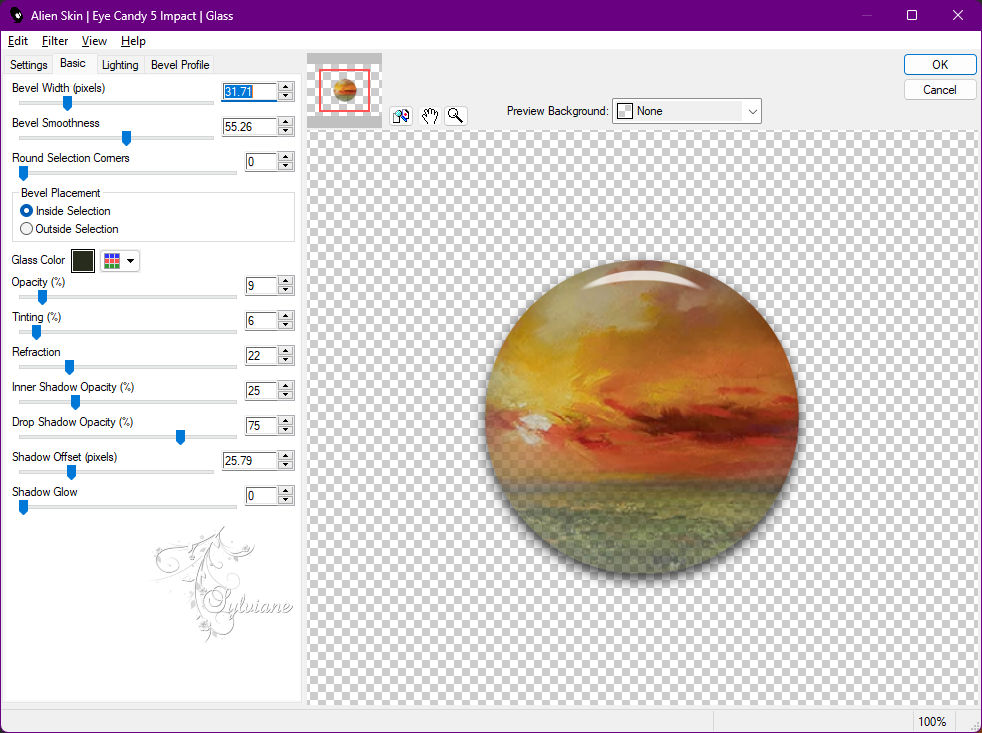Open the Edit menu

[18, 41]
